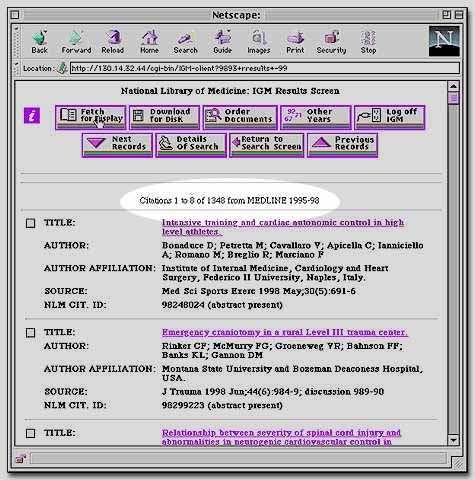Show Previous Records
Screen dimensions: 475x480
coord(343,145)
